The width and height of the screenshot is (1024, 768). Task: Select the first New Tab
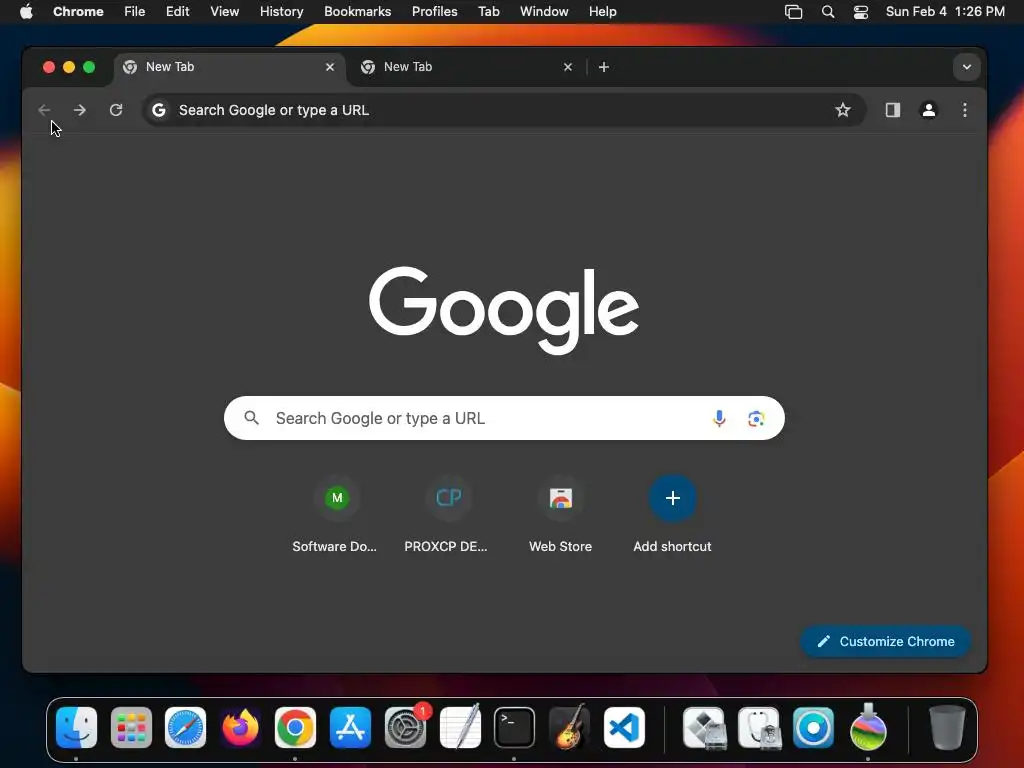point(229,67)
